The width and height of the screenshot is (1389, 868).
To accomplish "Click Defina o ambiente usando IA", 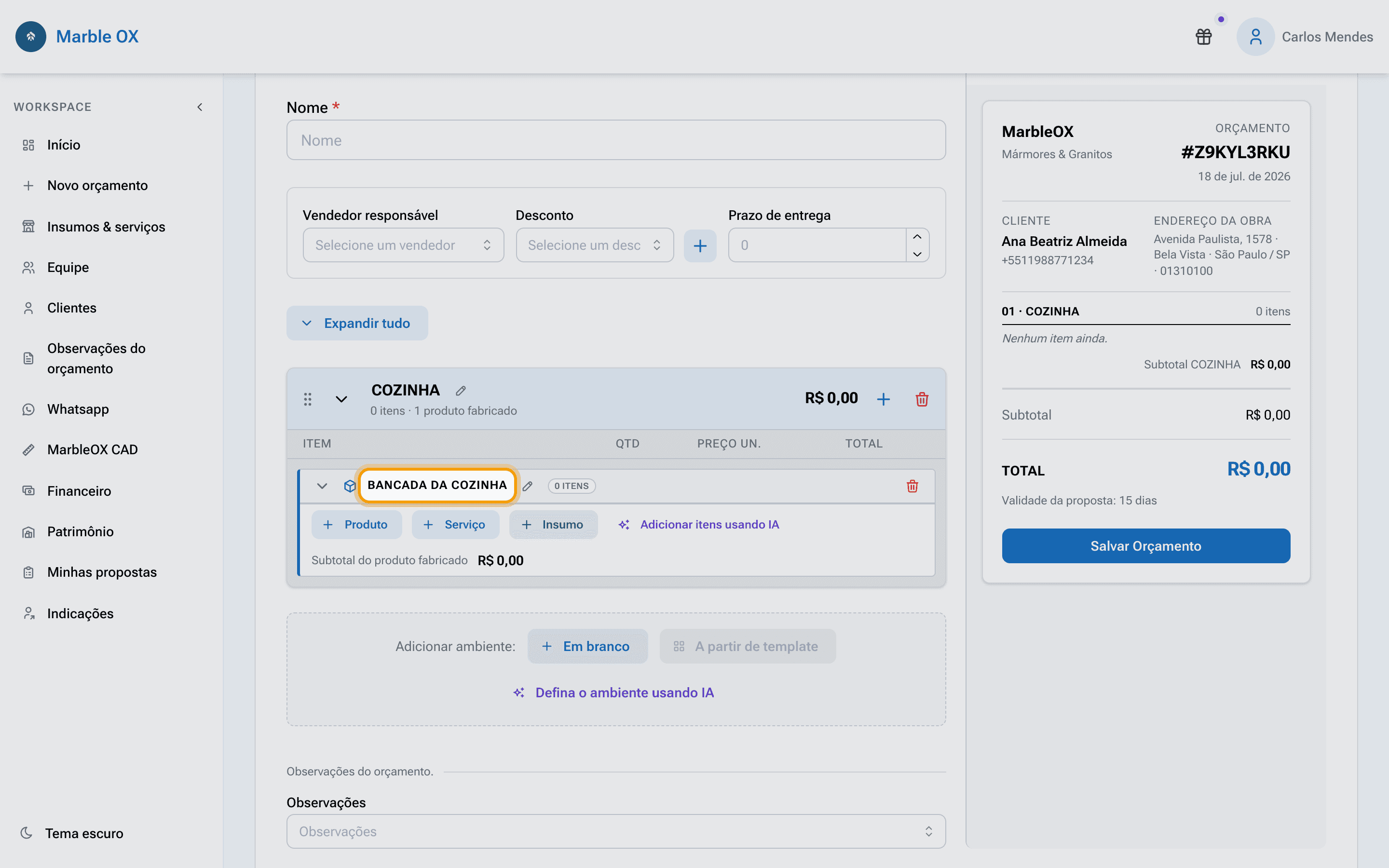I will pos(614,693).
